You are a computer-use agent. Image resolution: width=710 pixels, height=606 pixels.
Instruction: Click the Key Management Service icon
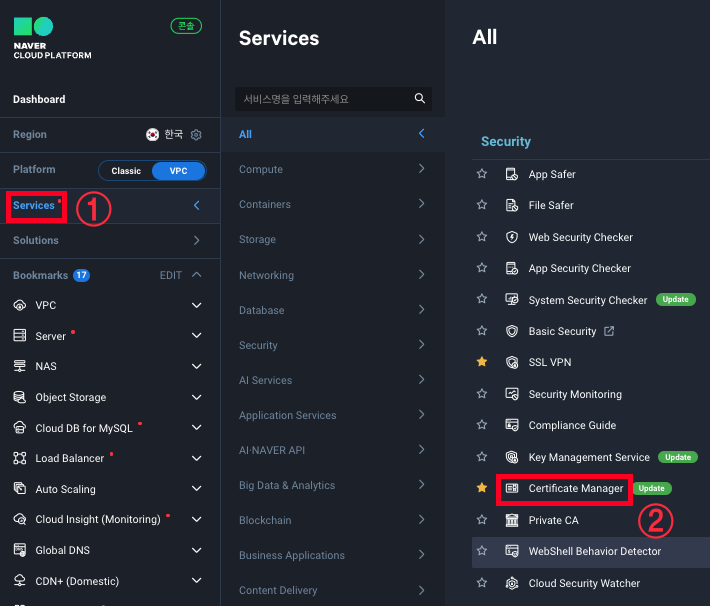[512, 457]
